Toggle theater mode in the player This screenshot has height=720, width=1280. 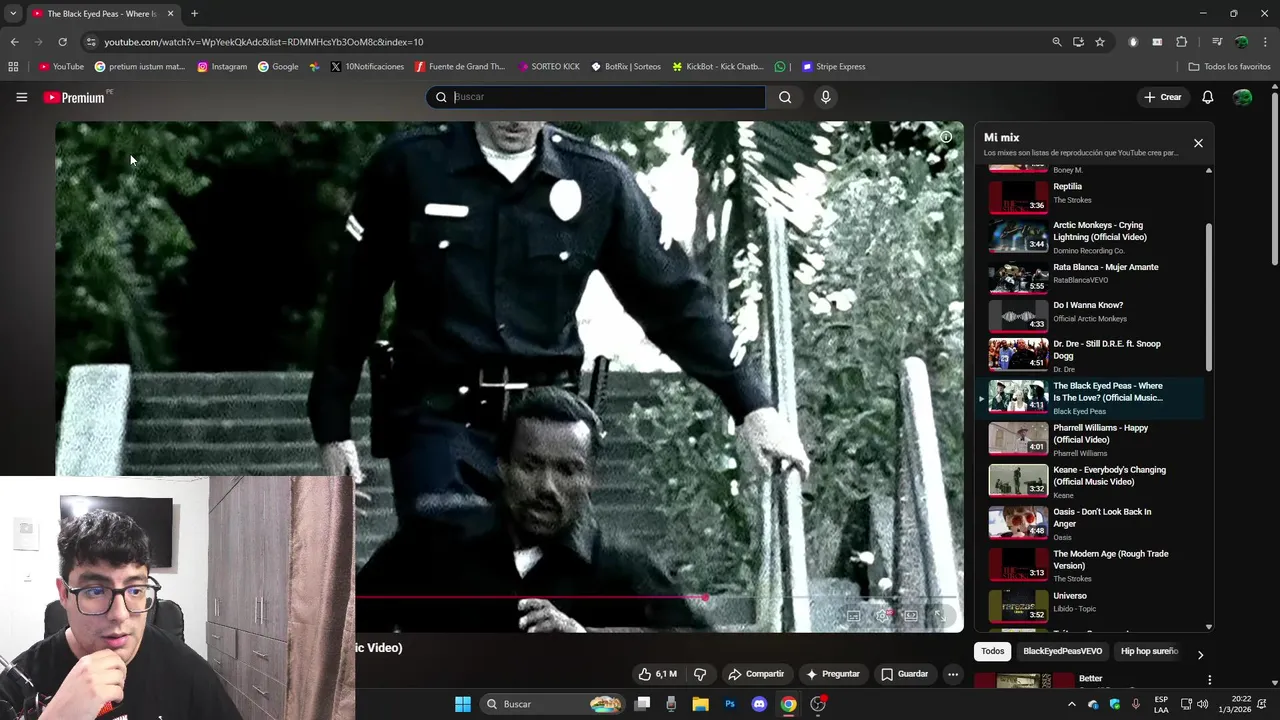coord(911,617)
